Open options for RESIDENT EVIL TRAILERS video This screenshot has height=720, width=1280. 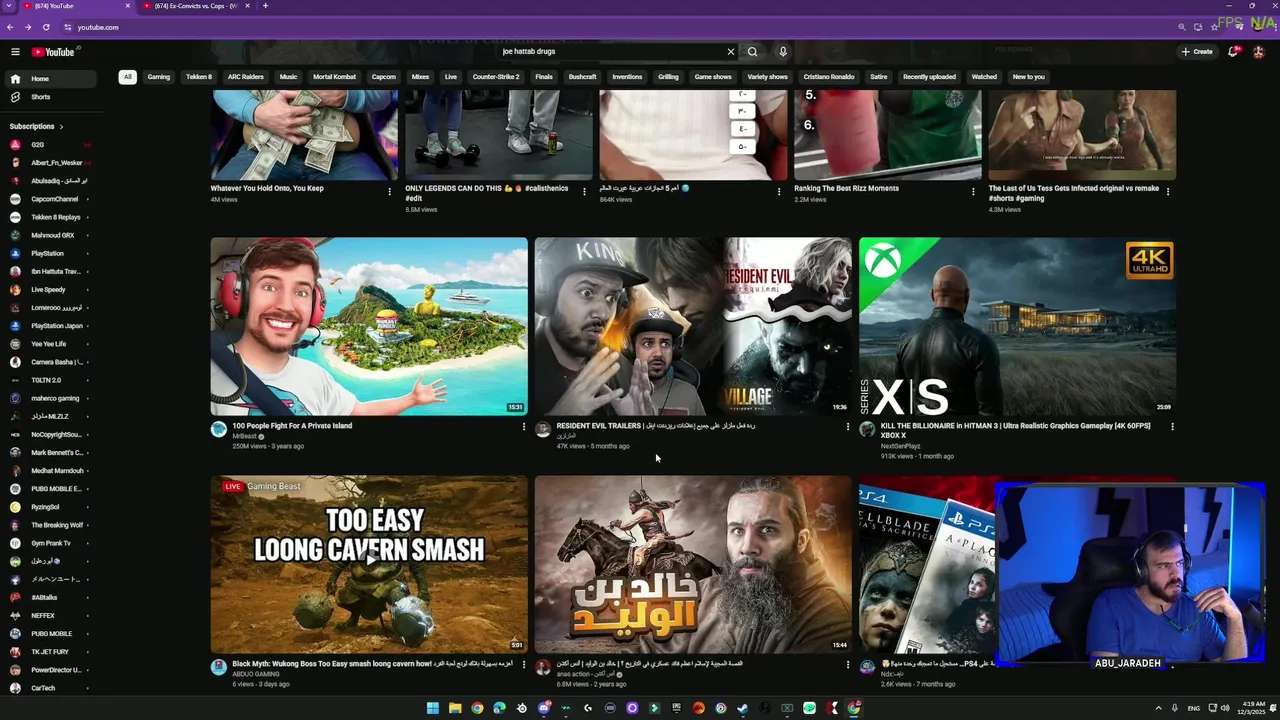[847, 427]
